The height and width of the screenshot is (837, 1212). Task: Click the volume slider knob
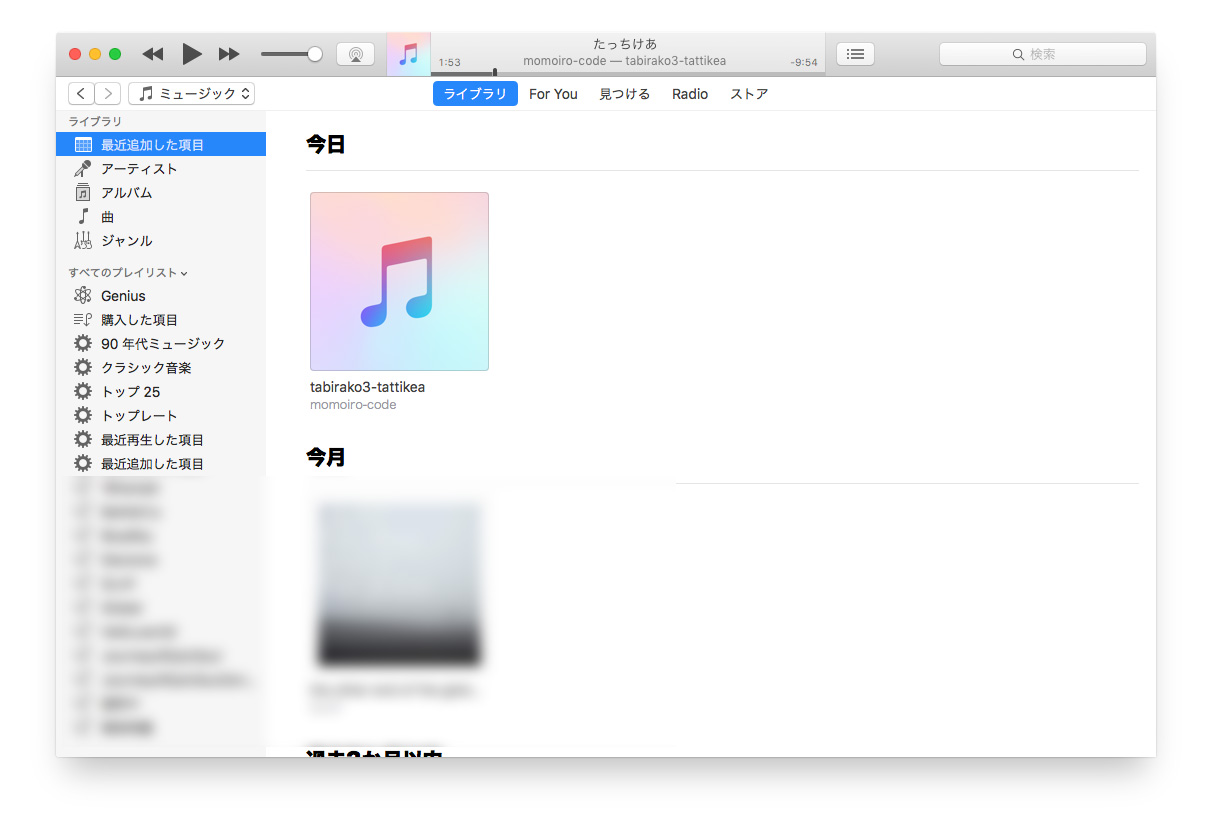click(315, 54)
